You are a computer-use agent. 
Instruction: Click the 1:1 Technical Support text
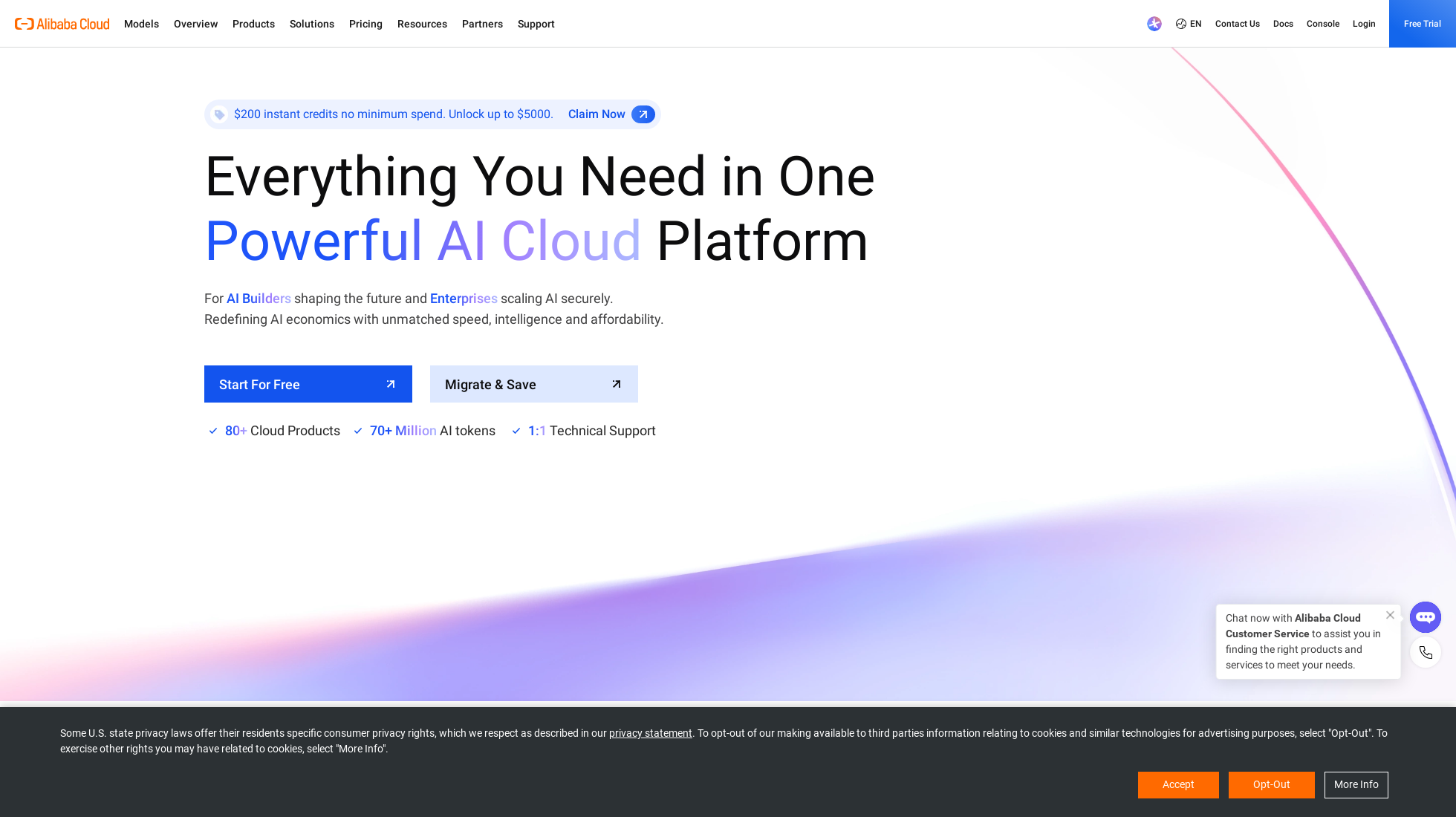[x=591, y=431]
